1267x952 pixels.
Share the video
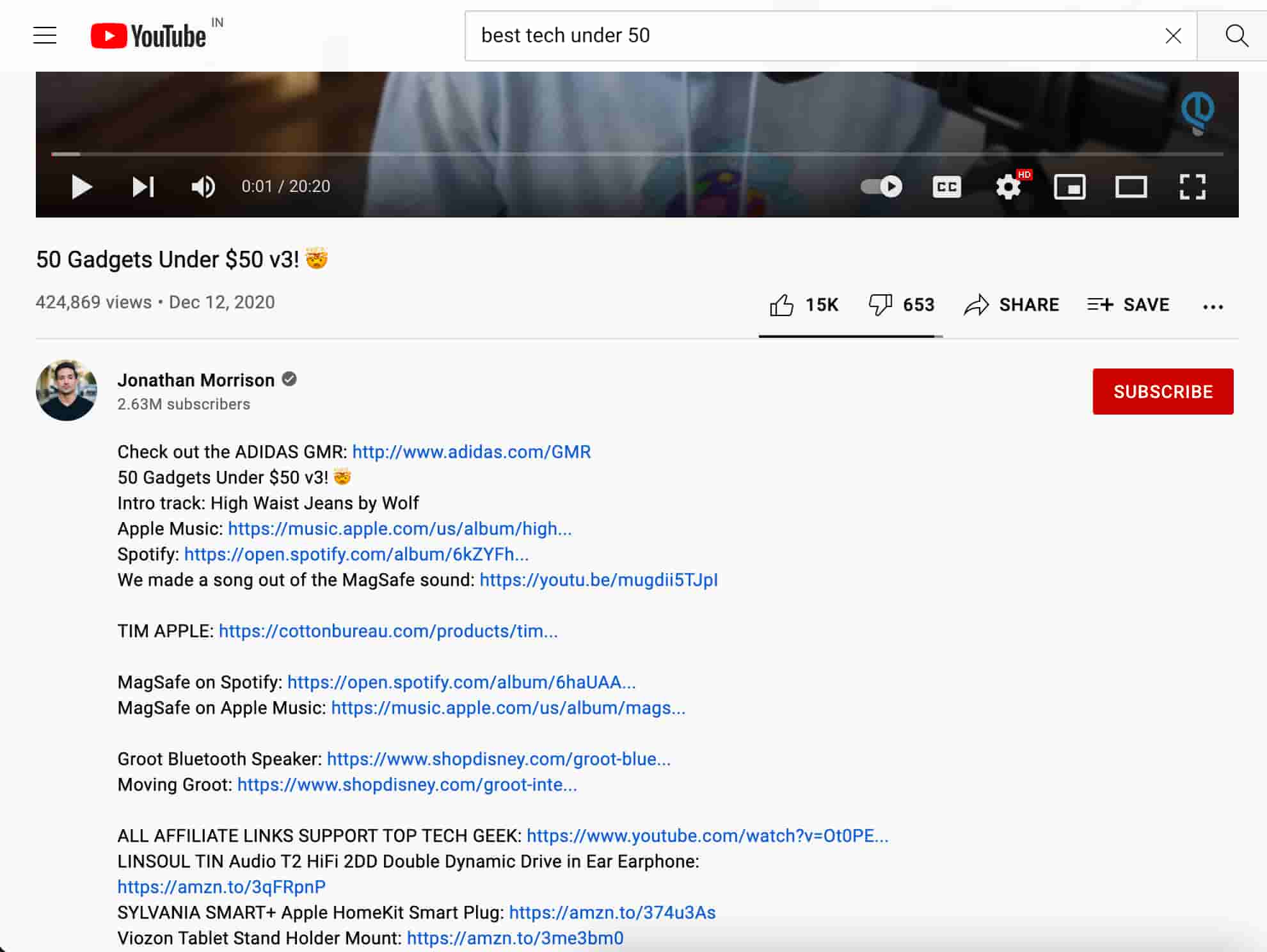1011,305
